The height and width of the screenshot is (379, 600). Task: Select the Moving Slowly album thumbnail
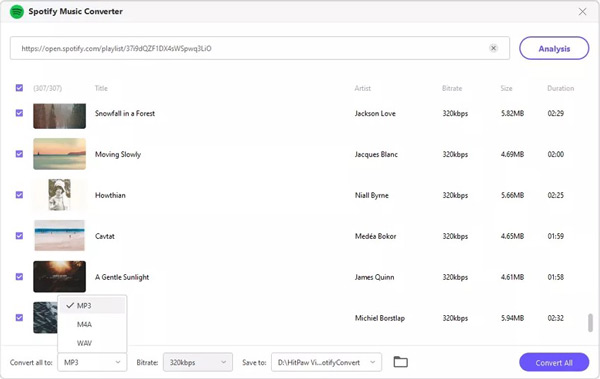click(x=59, y=154)
